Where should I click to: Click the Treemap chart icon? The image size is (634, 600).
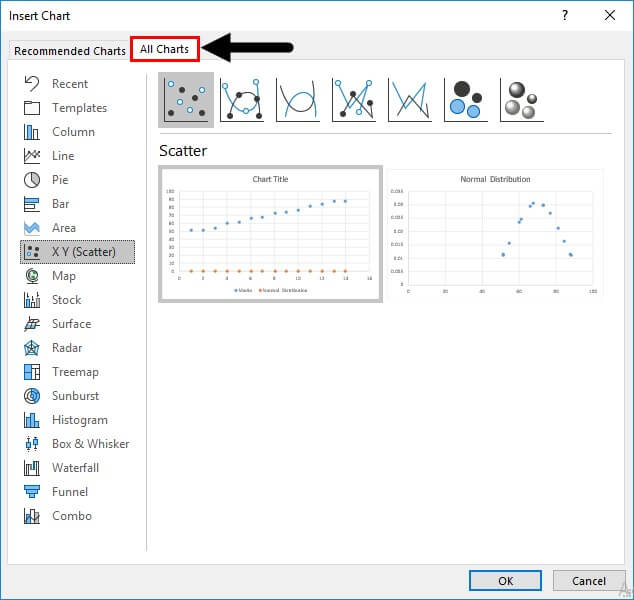pos(32,372)
